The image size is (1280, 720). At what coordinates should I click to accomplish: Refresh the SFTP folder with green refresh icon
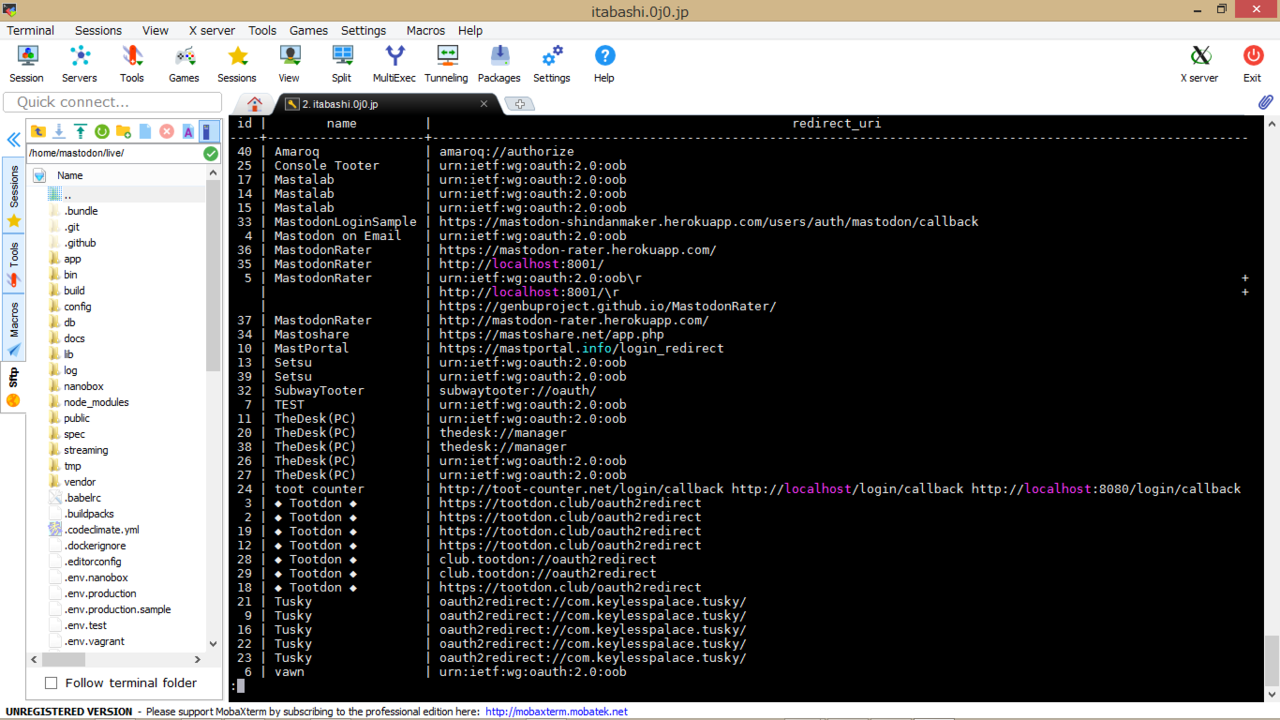(x=102, y=132)
